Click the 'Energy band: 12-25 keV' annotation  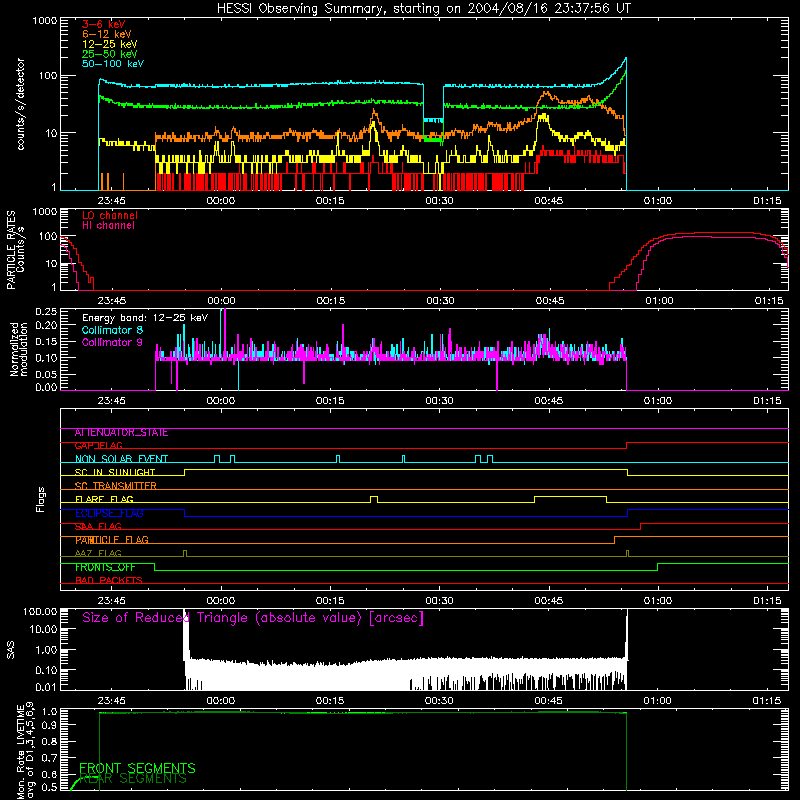pos(145,318)
